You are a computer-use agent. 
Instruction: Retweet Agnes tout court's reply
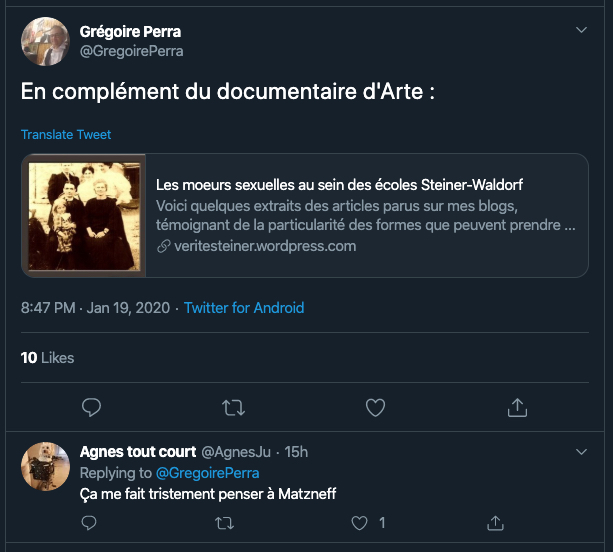(225, 522)
